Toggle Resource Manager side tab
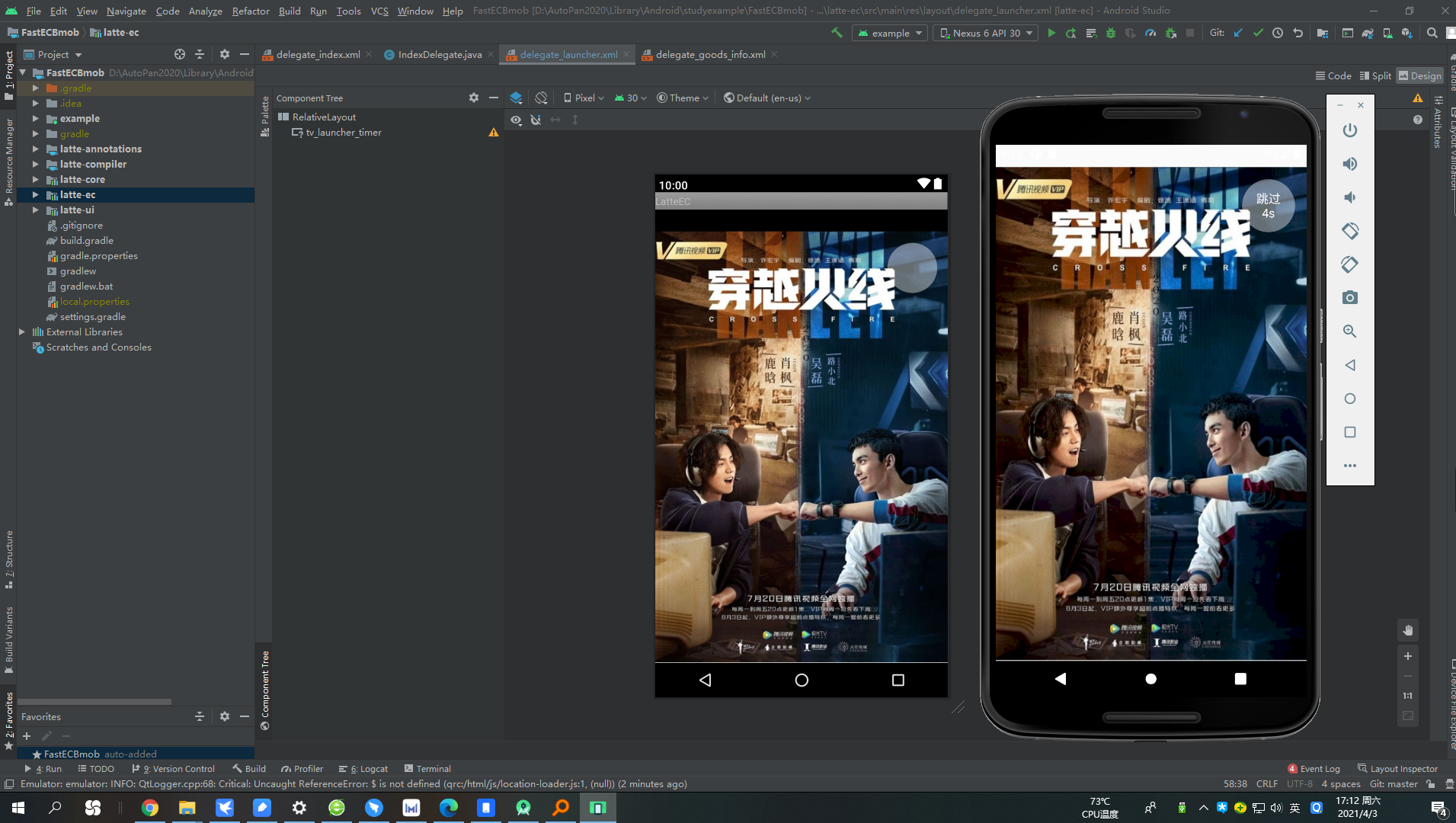This screenshot has width=1456, height=823. click(9, 162)
